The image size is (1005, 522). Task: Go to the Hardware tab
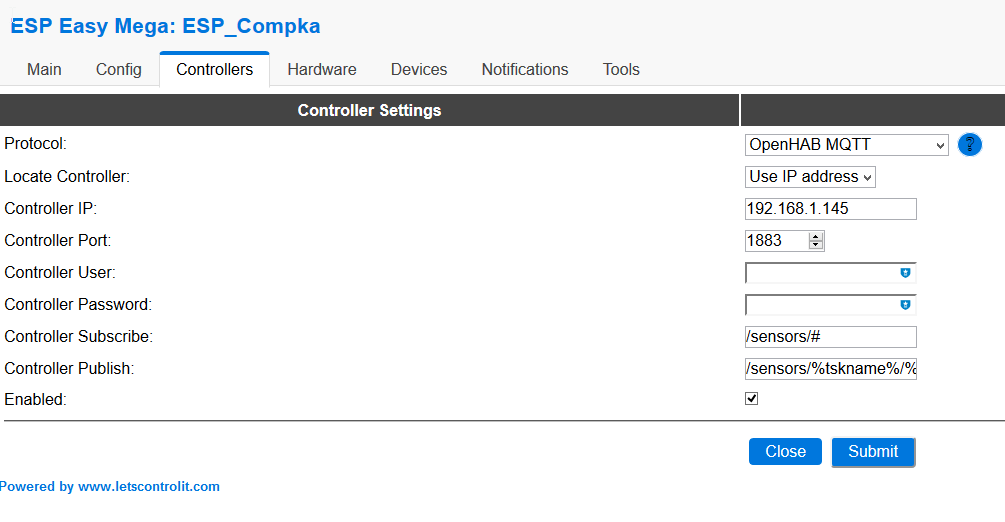322,70
